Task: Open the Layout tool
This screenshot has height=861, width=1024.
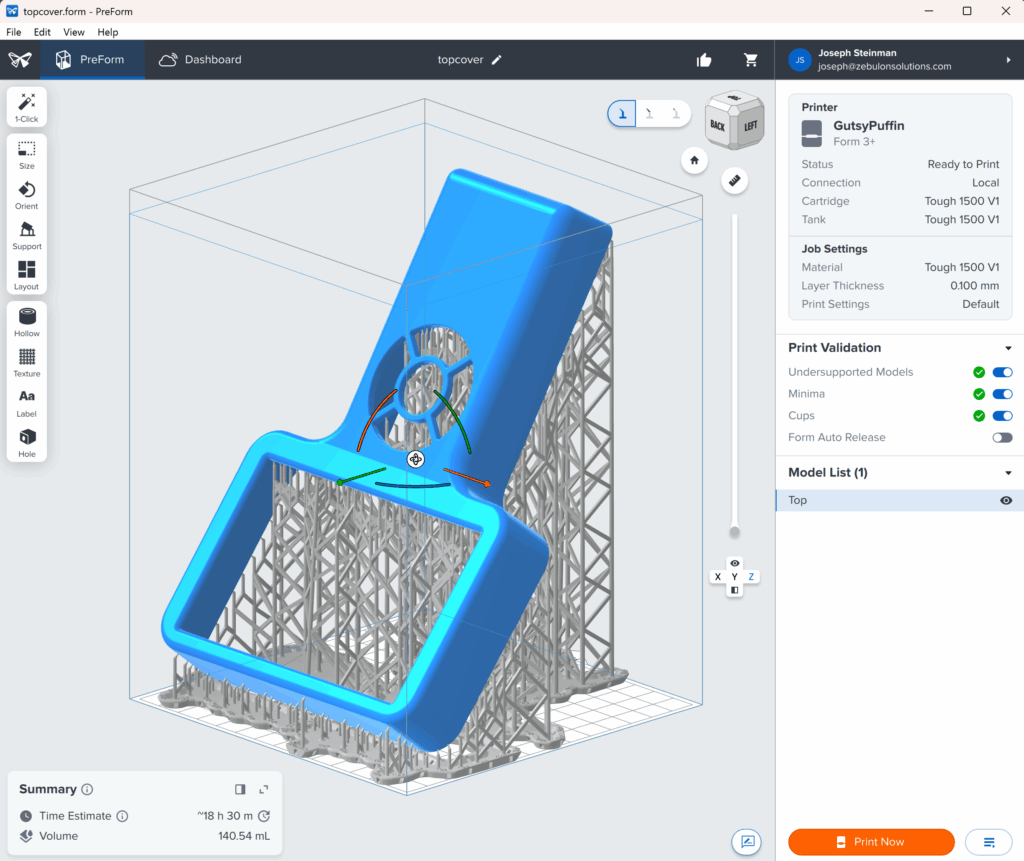Action: click(x=27, y=274)
